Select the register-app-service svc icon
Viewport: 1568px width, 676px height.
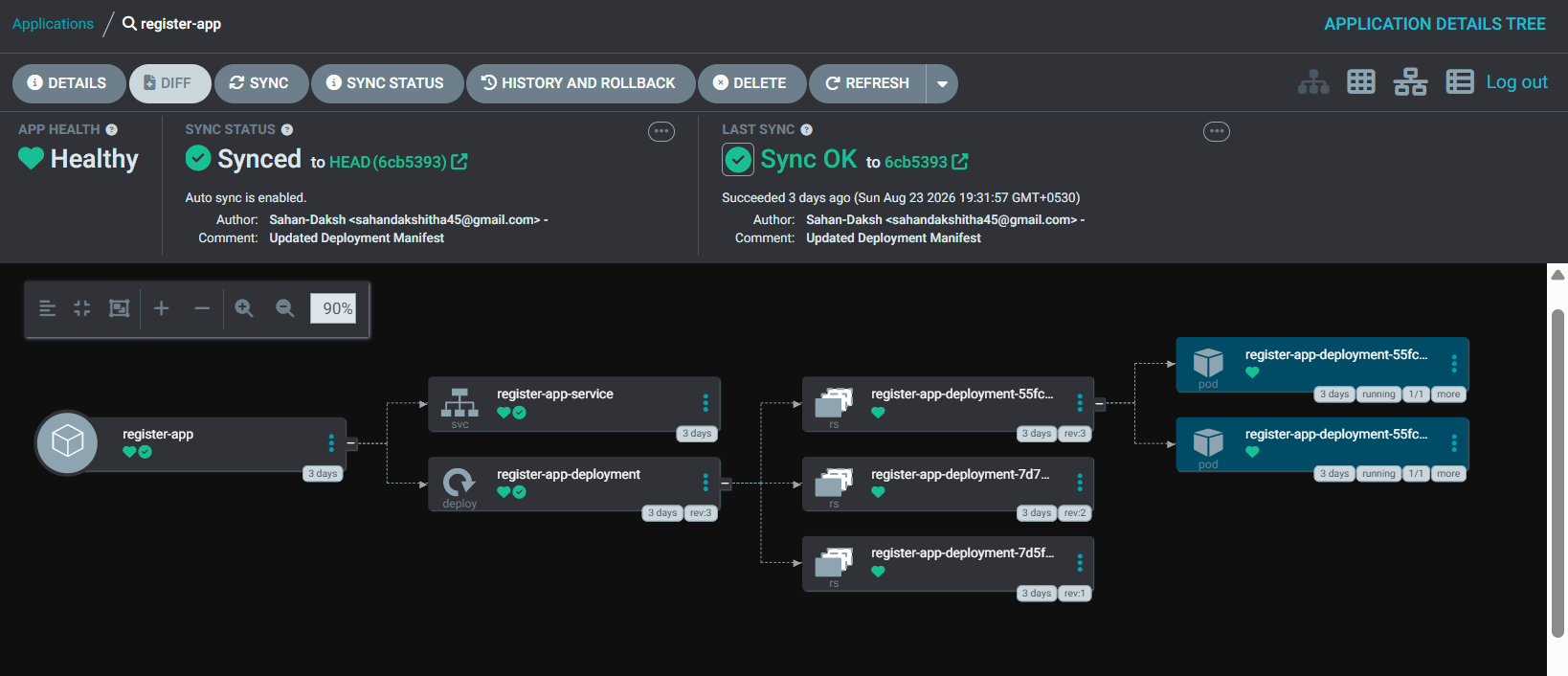tap(459, 403)
